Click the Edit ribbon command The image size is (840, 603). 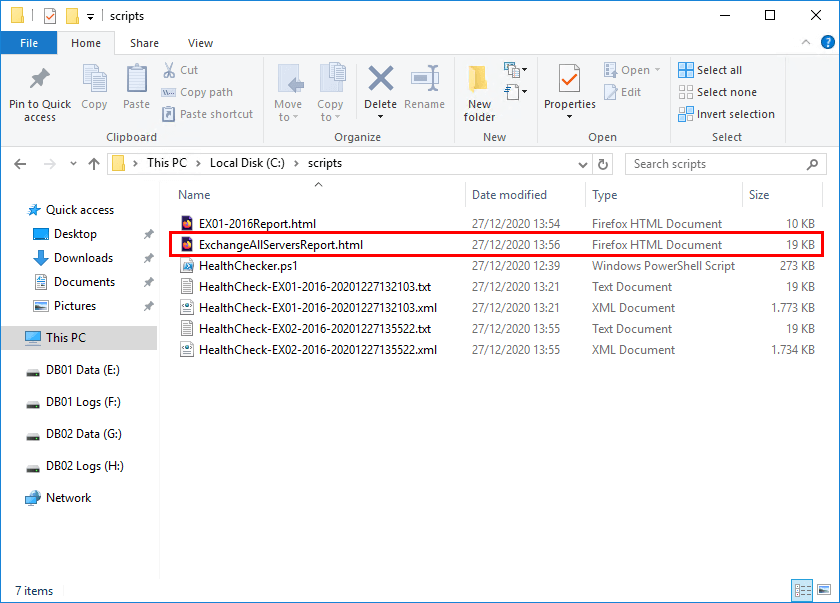622,92
